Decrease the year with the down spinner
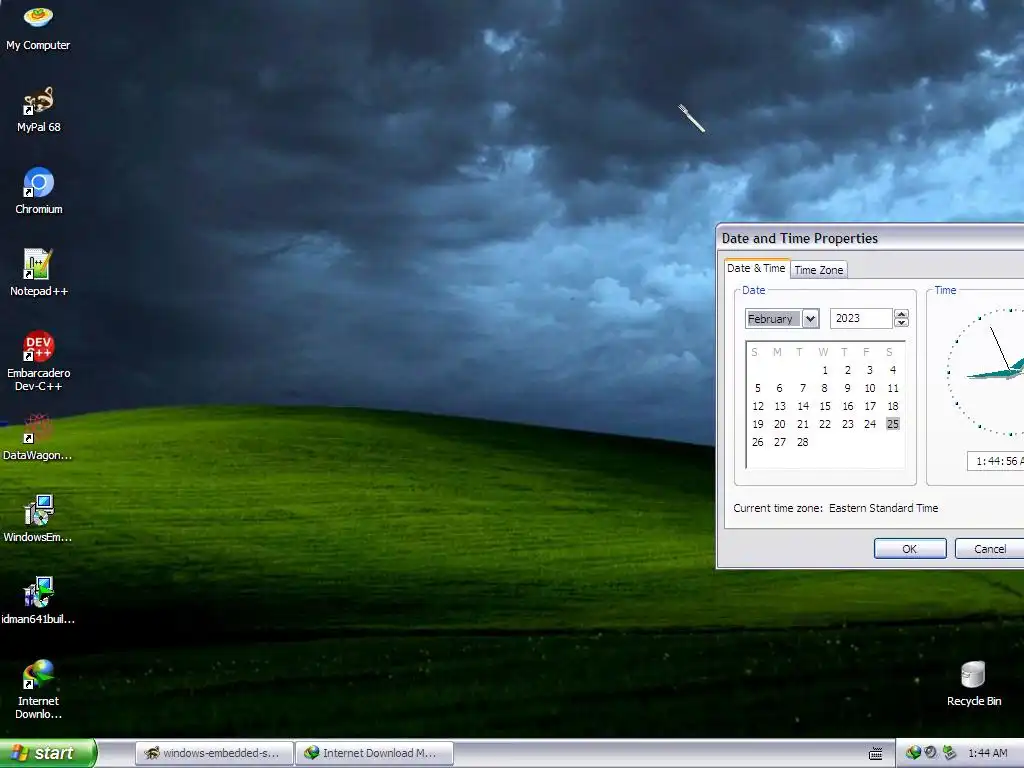The height and width of the screenshot is (768, 1024). click(901, 323)
